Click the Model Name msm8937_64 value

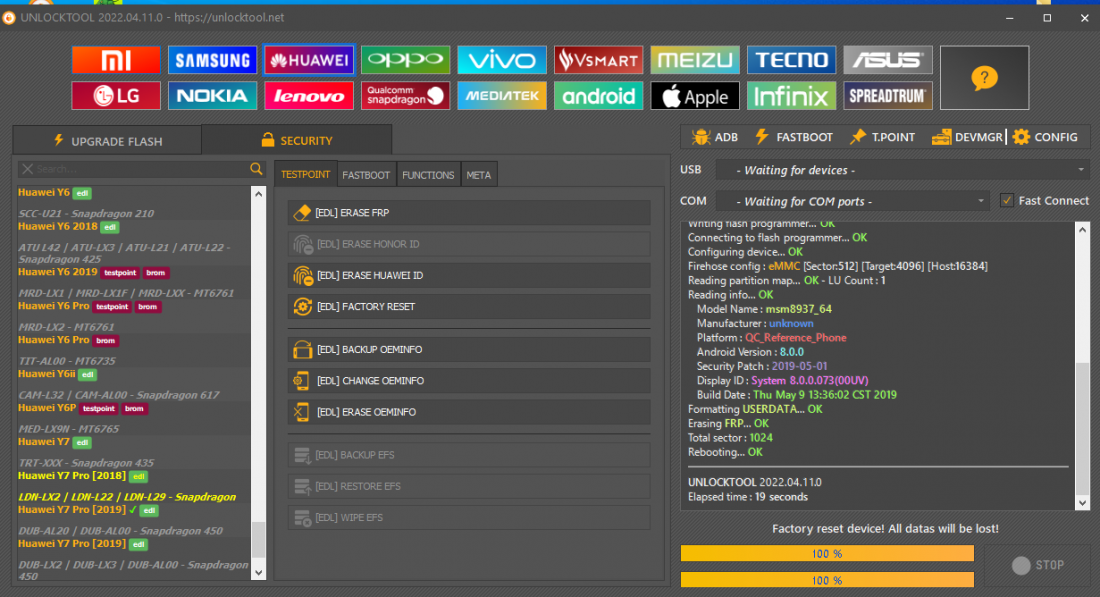tap(798, 309)
